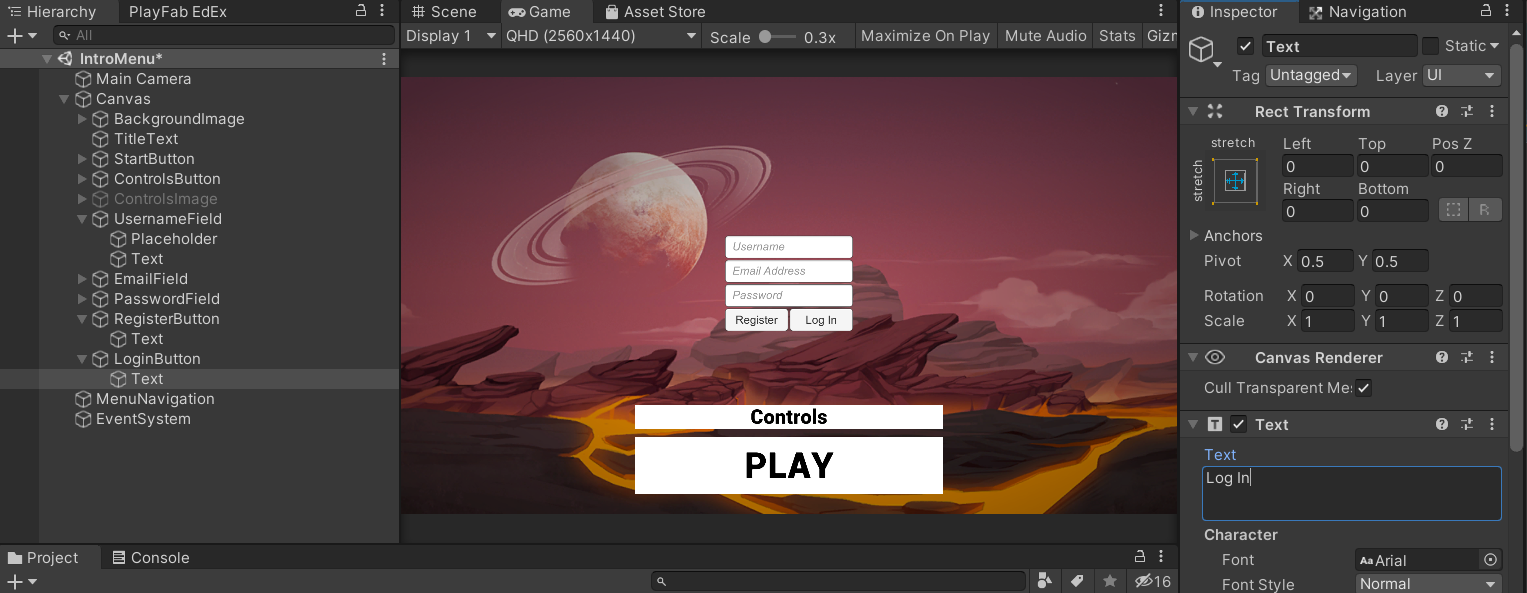Open the anchor presets stretch box
The height and width of the screenshot is (593, 1527).
pos(1235,181)
